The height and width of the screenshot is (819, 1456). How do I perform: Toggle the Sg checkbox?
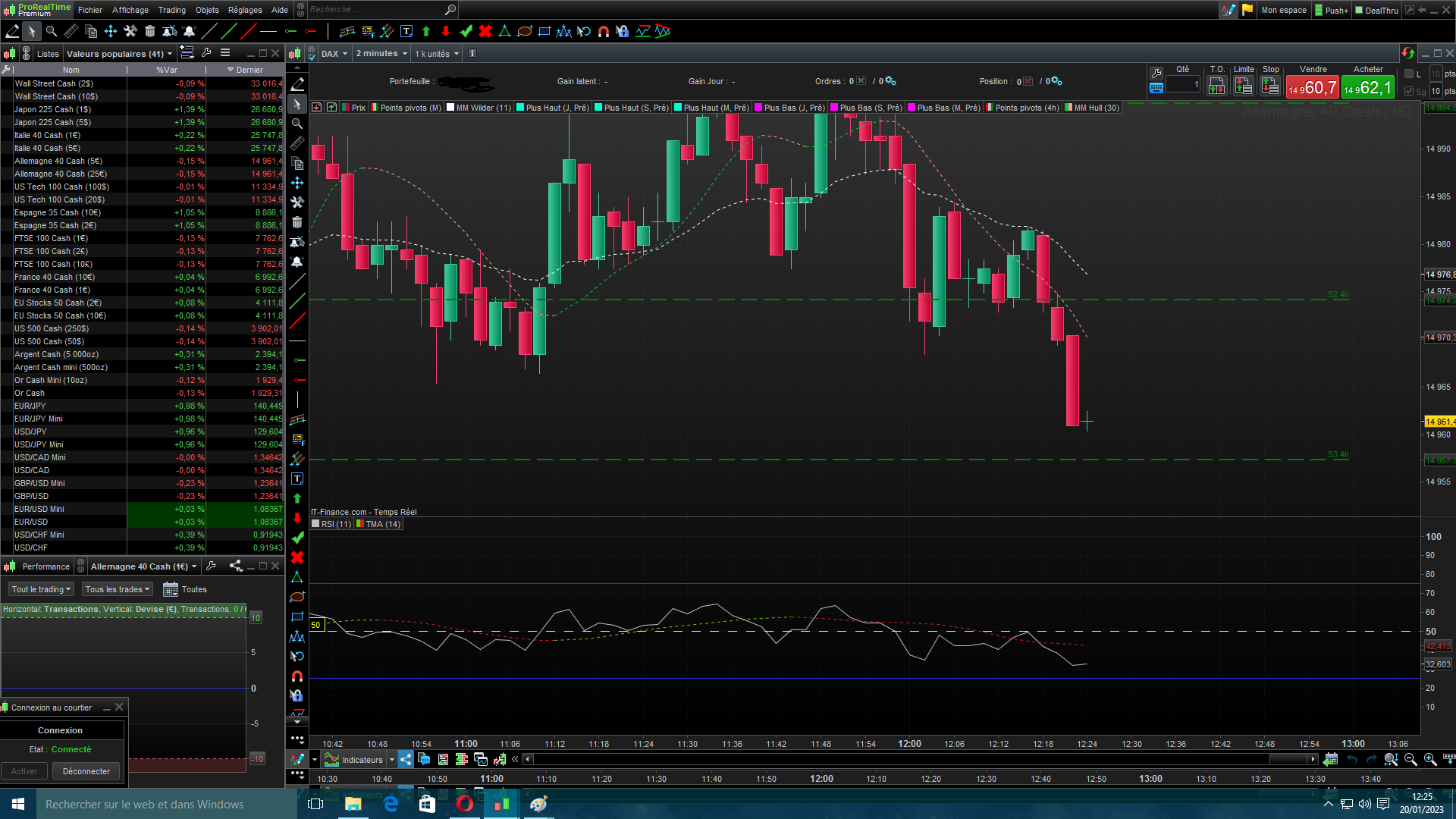pos(1409,91)
